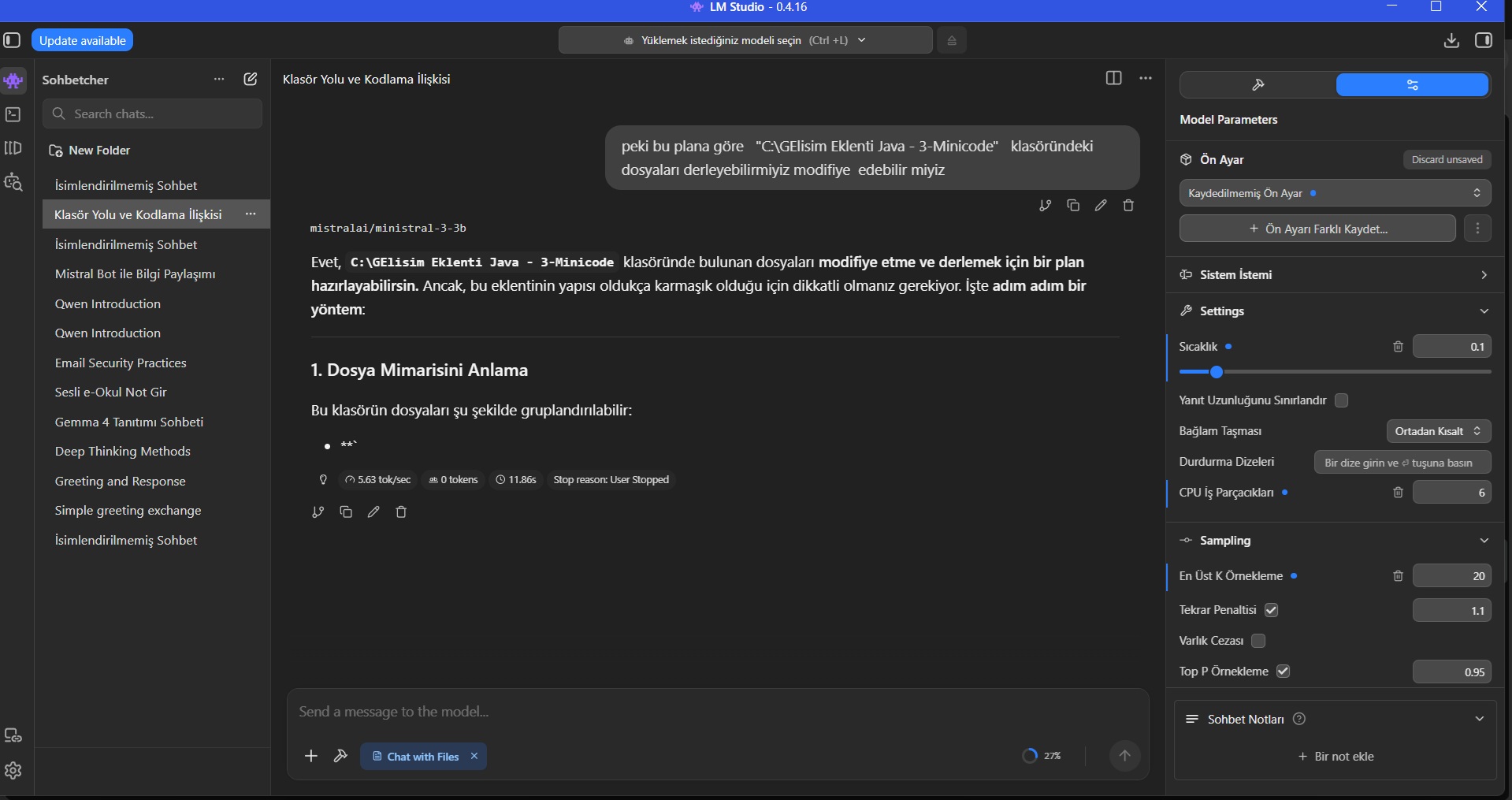Disable Top P Örnekleme checkbox
1512x800 pixels.
1283,672
